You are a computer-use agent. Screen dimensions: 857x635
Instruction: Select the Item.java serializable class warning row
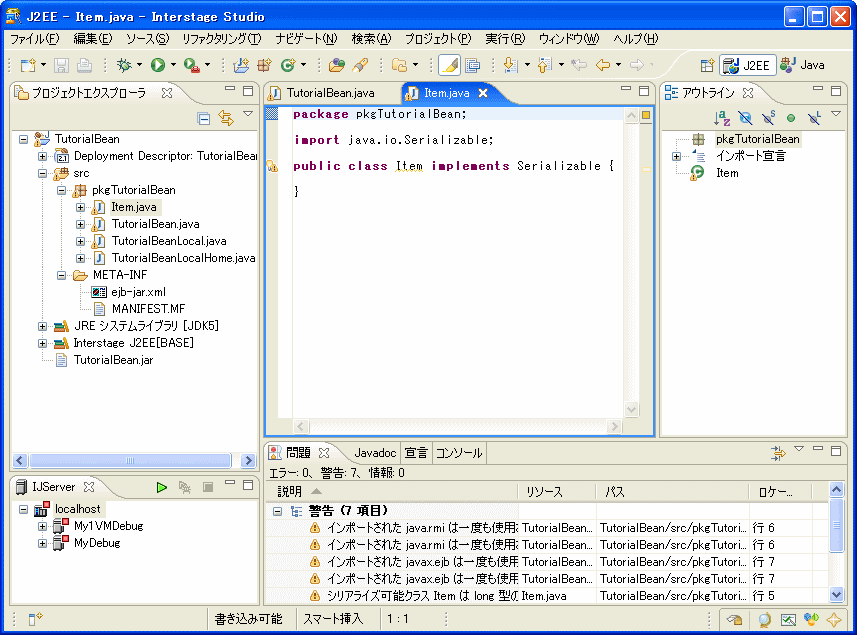[547, 596]
